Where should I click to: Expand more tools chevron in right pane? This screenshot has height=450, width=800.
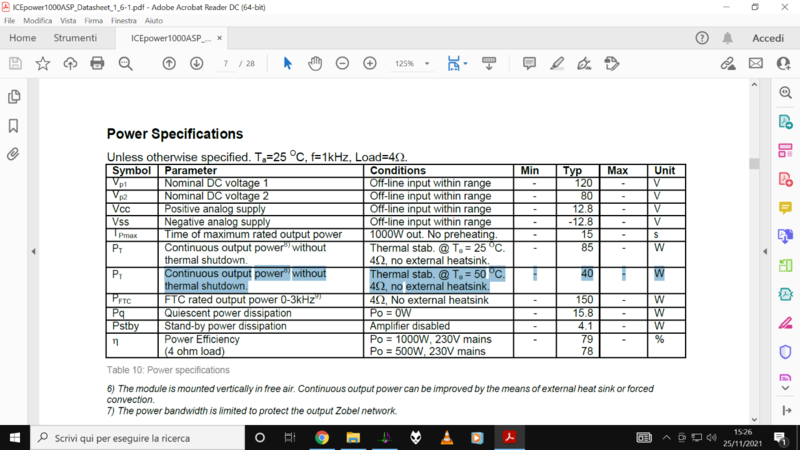(x=786, y=388)
